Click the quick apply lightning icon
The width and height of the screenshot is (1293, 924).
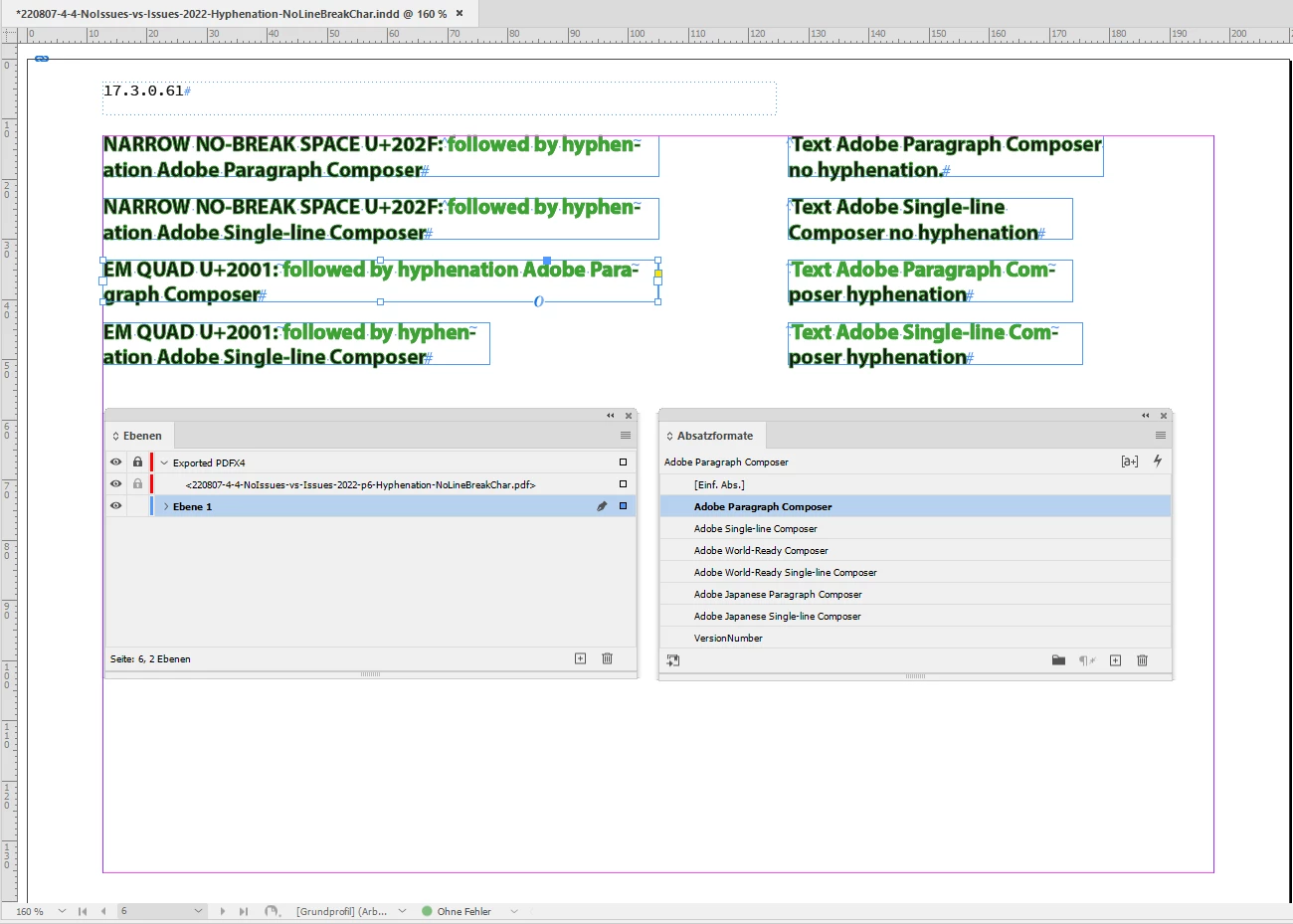pyautogui.click(x=1158, y=461)
